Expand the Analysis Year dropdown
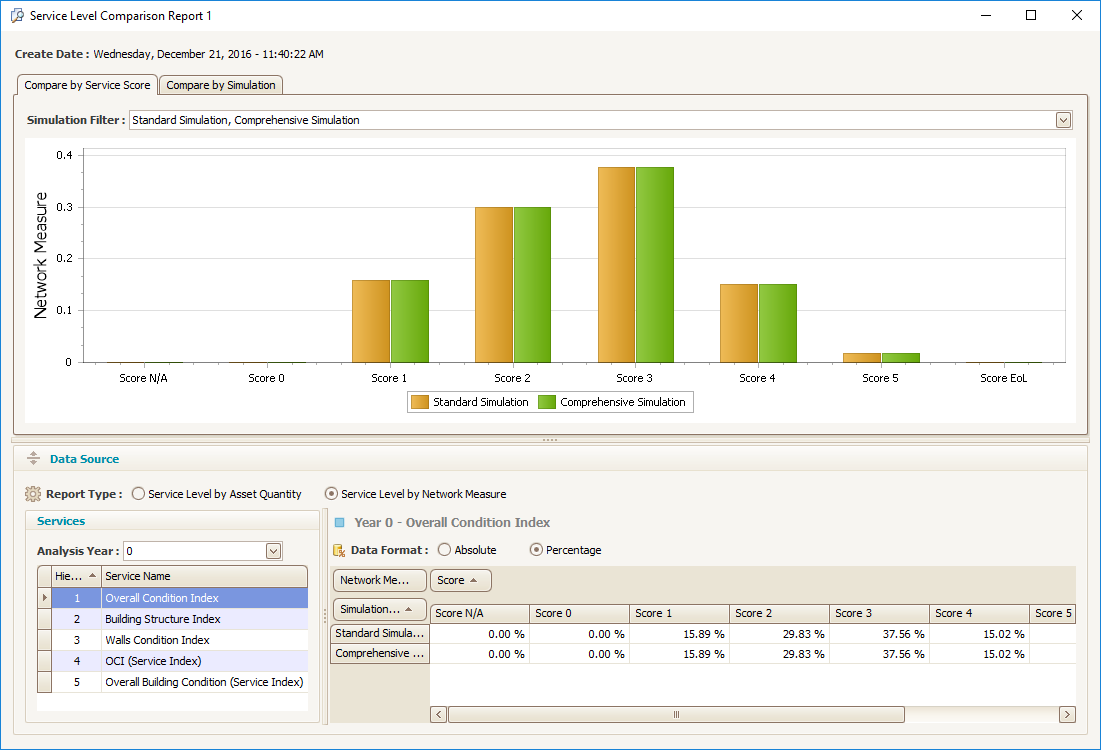Viewport: 1101px width, 750px height. tap(273, 551)
